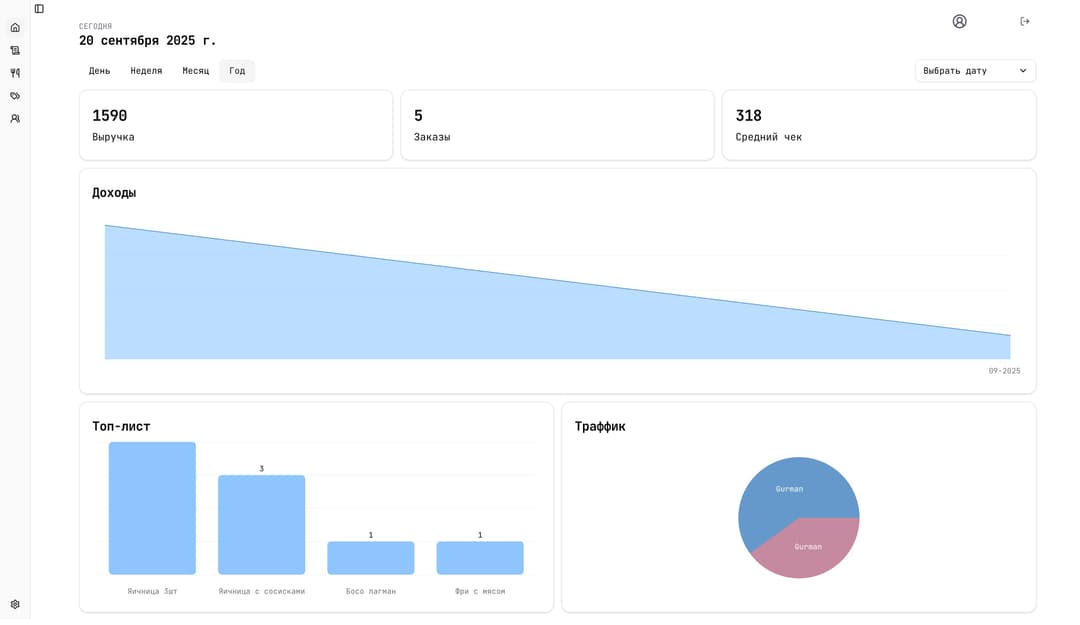Select the Год period tab
This screenshot has width=1080, height=625.
click(x=237, y=71)
